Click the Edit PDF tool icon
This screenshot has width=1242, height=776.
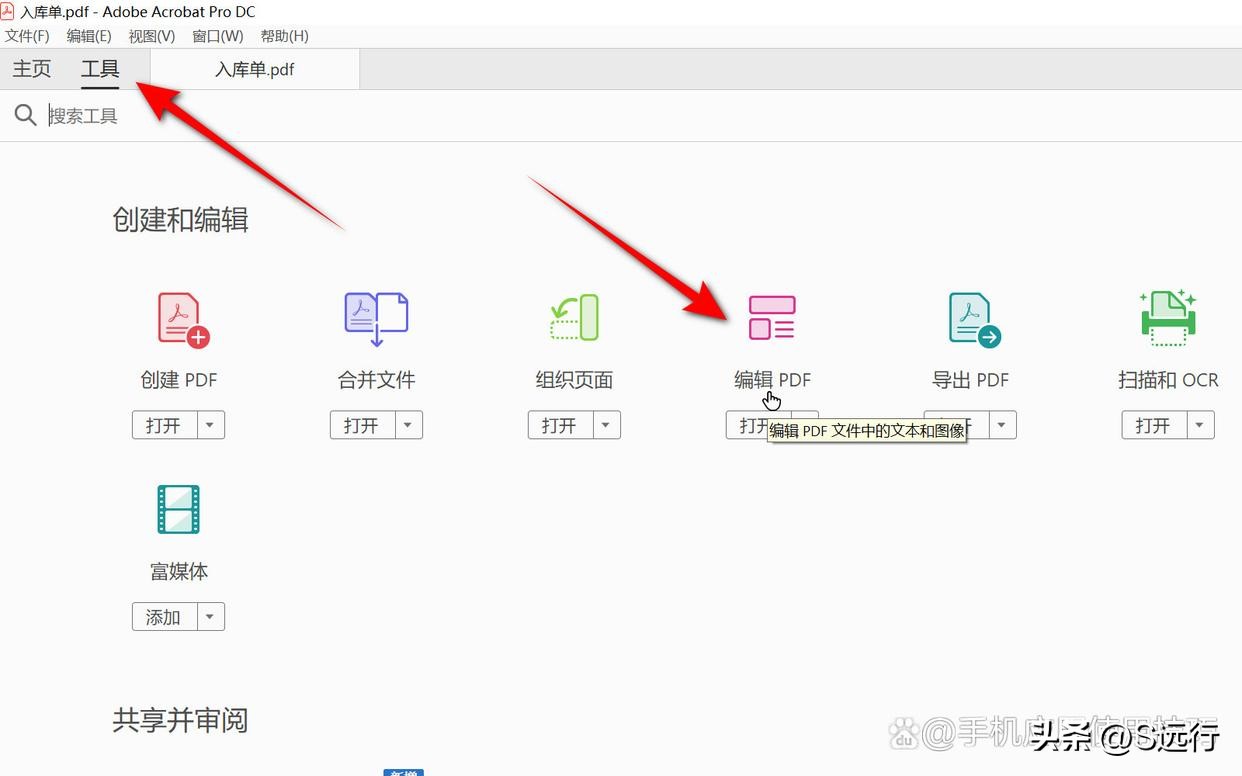tap(772, 317)
